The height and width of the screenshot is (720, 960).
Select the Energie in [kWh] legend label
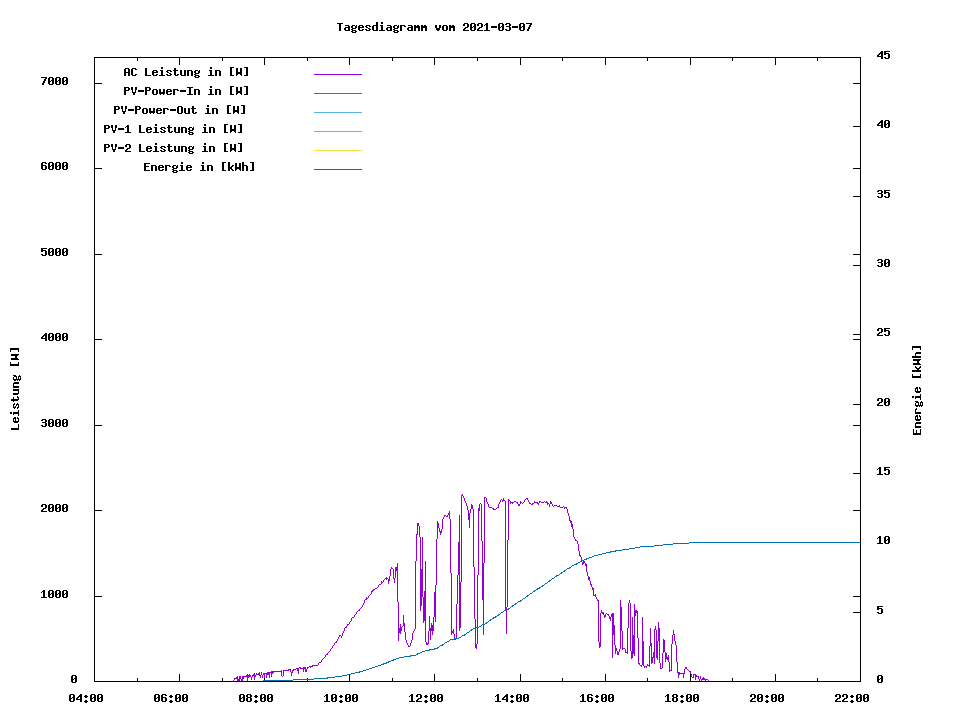[199, 167]
